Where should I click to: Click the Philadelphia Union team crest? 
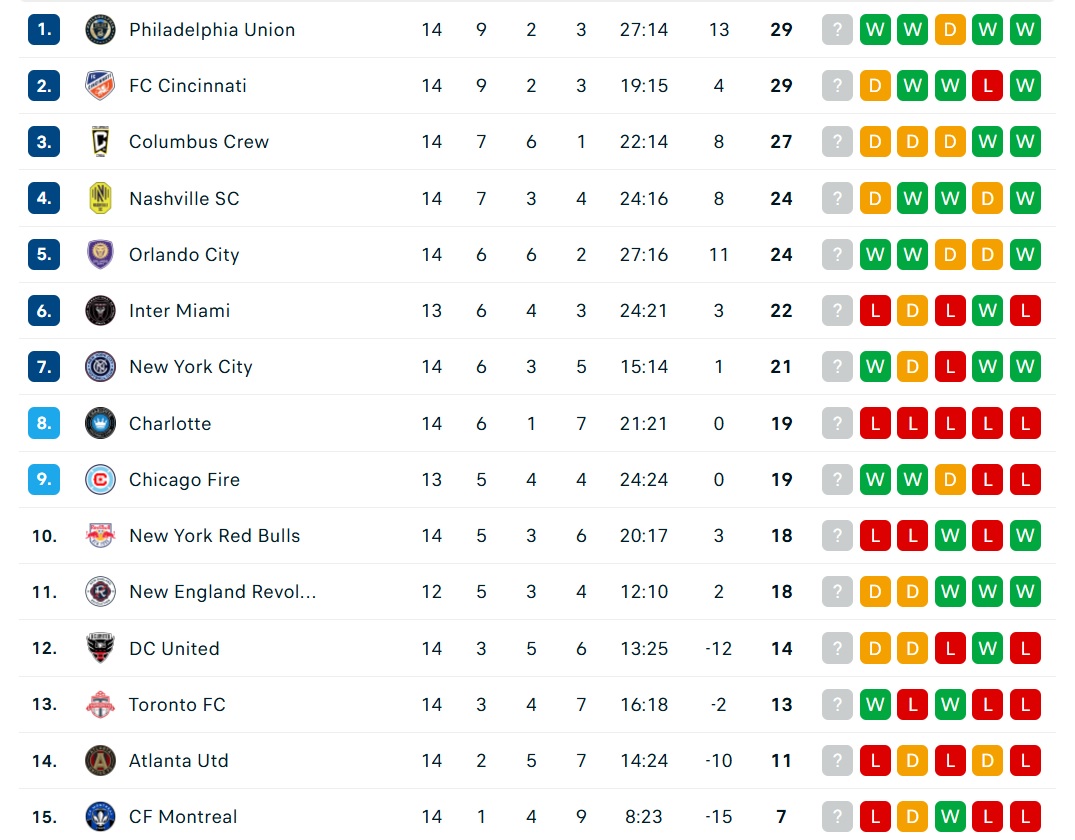[100, 29]
